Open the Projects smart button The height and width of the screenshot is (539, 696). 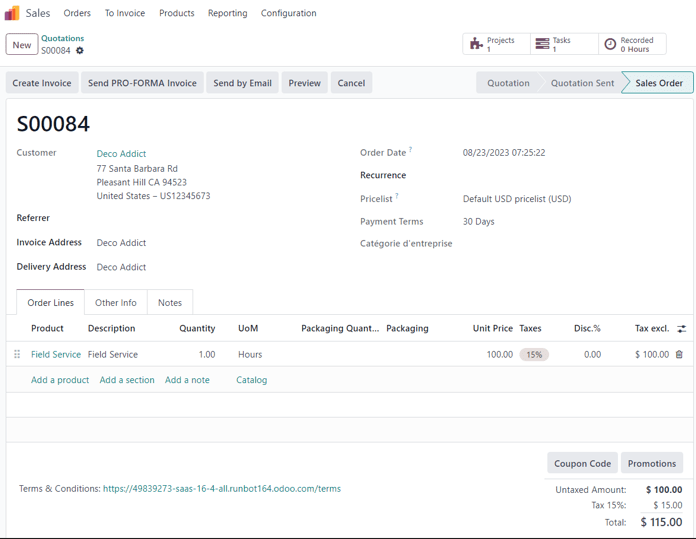[496, 44]
